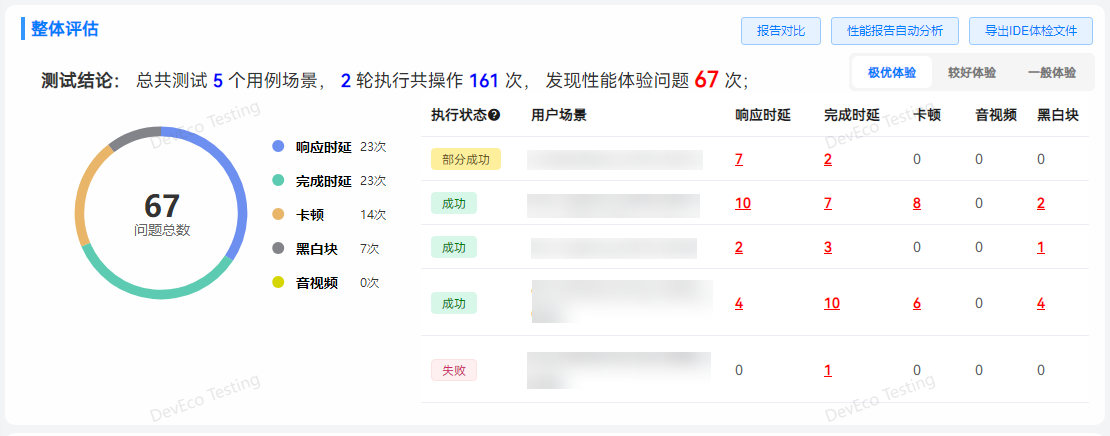Run 性能报告自动分析 analysis
Viewport: 1110px width, 436px height.
tap(894, 31)
